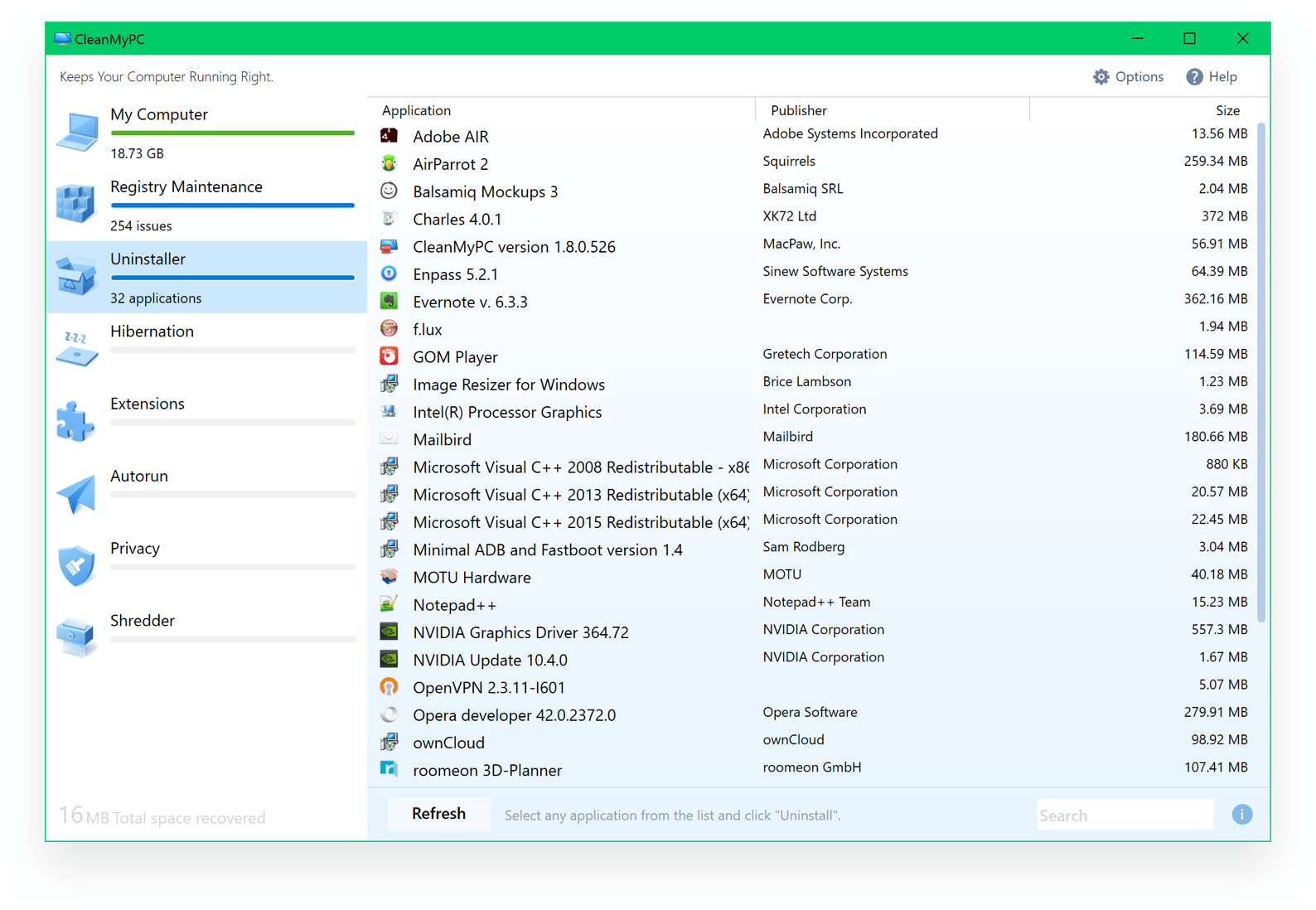Select Microsoft Visual C++ 2008 Redistributable
The width and height of the screenshot is (1316, 910).
pyautogui.click(x=814, y=467)
